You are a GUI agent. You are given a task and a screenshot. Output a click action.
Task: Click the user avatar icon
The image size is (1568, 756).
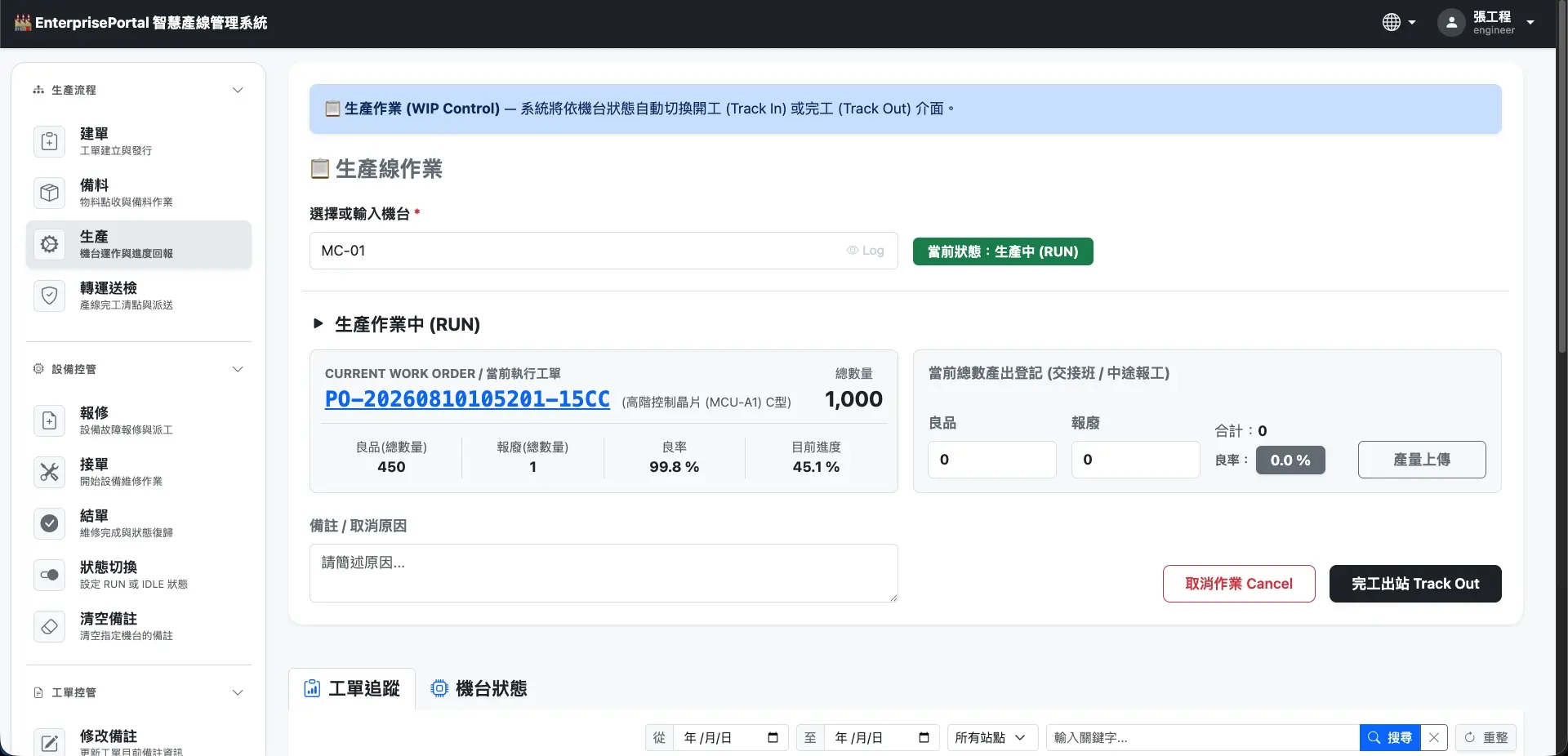(x=1451, y=23)
